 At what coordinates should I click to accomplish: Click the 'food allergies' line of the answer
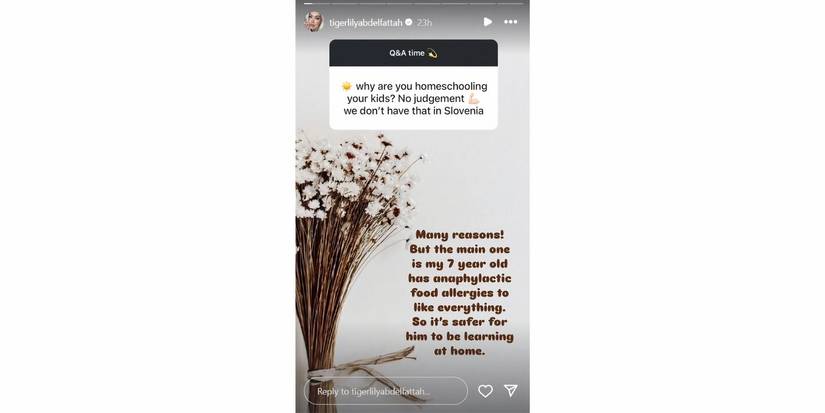460,293
